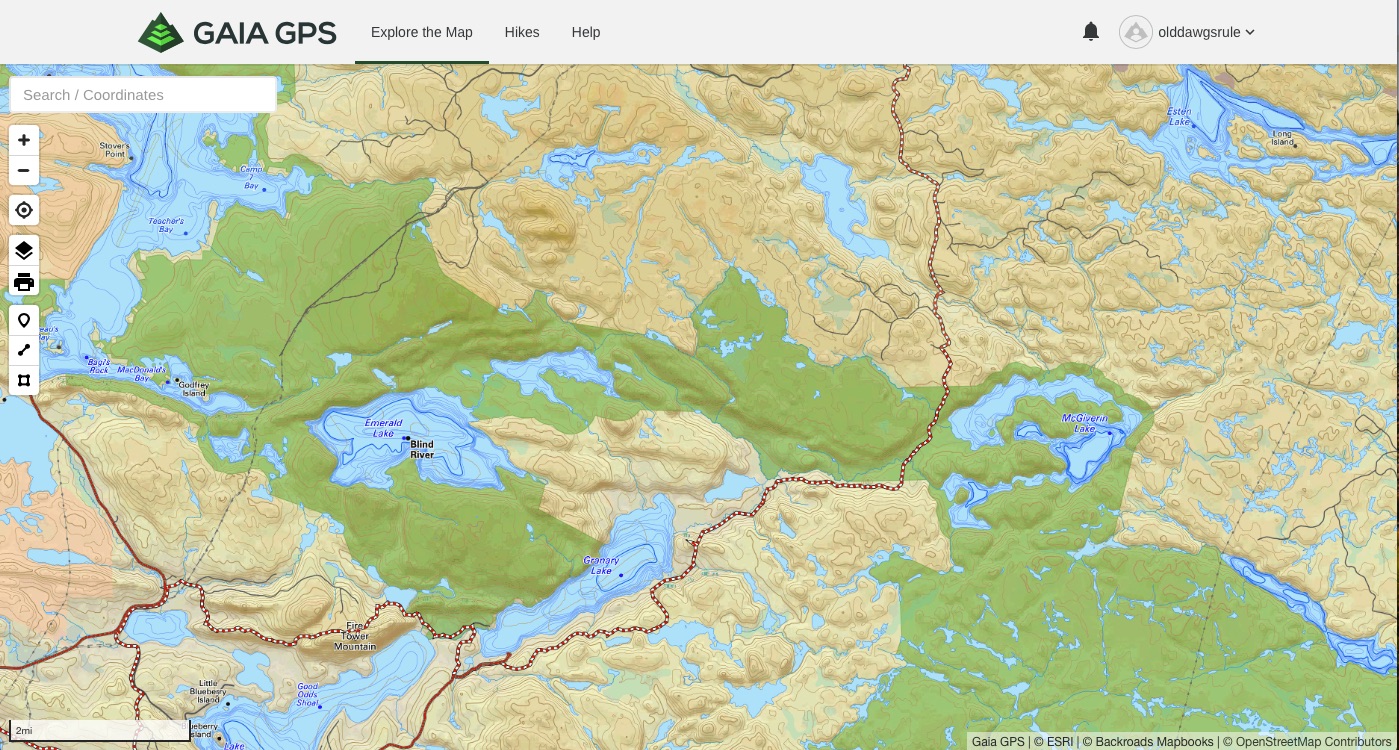Click the Gaia GPS logo
Screen dimensions: 1399x750
tap(237, 32)
